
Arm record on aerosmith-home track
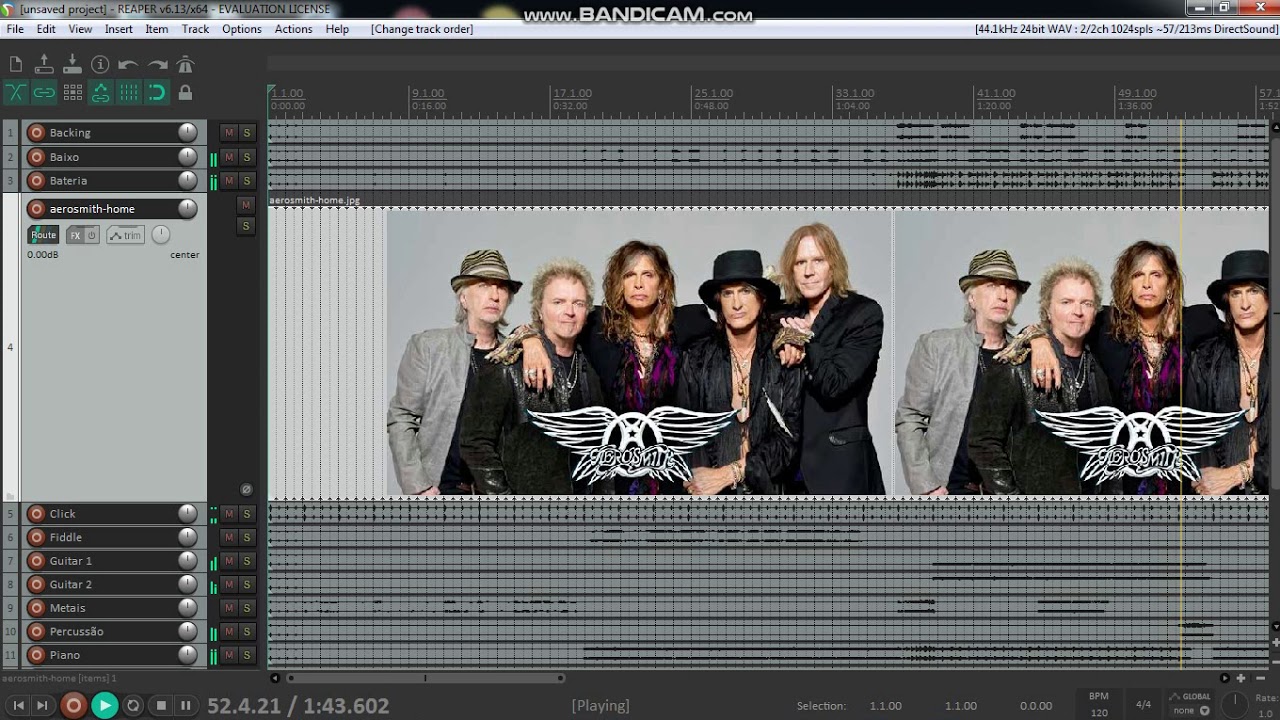point(36,209)
